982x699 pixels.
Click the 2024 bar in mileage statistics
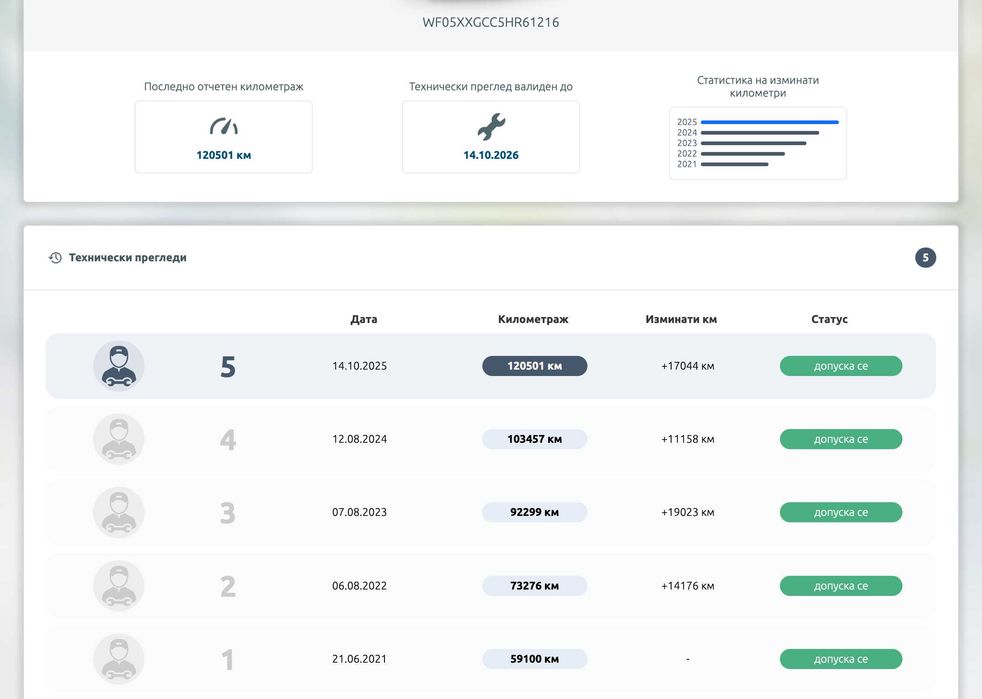(x=760, y=133)
